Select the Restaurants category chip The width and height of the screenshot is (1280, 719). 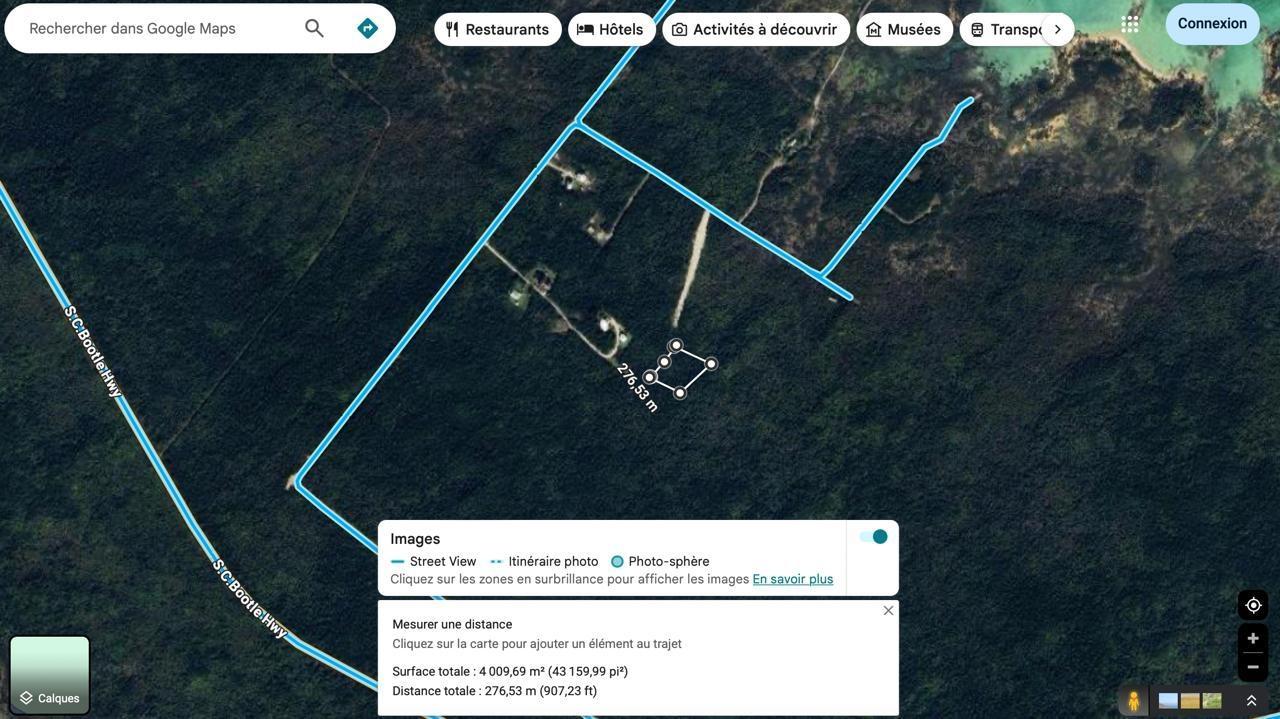(497, 29)
